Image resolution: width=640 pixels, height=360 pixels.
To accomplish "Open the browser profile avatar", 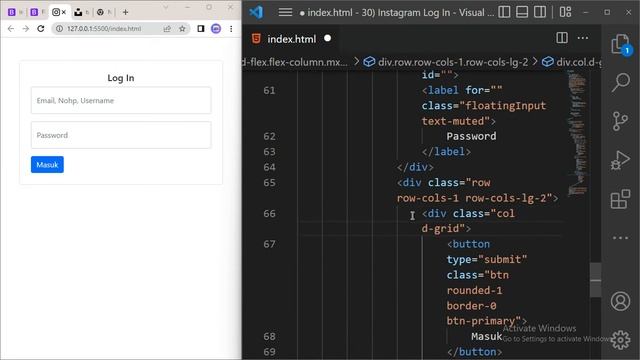I will [x=216, y=29].
